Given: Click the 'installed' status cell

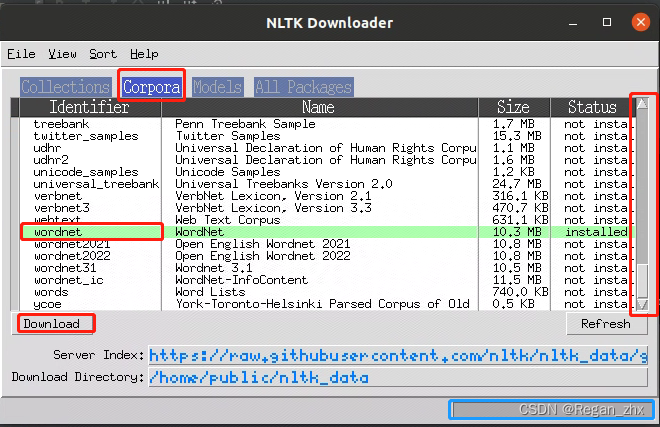Looking at the screenshot, I should (x=596, y=232).
